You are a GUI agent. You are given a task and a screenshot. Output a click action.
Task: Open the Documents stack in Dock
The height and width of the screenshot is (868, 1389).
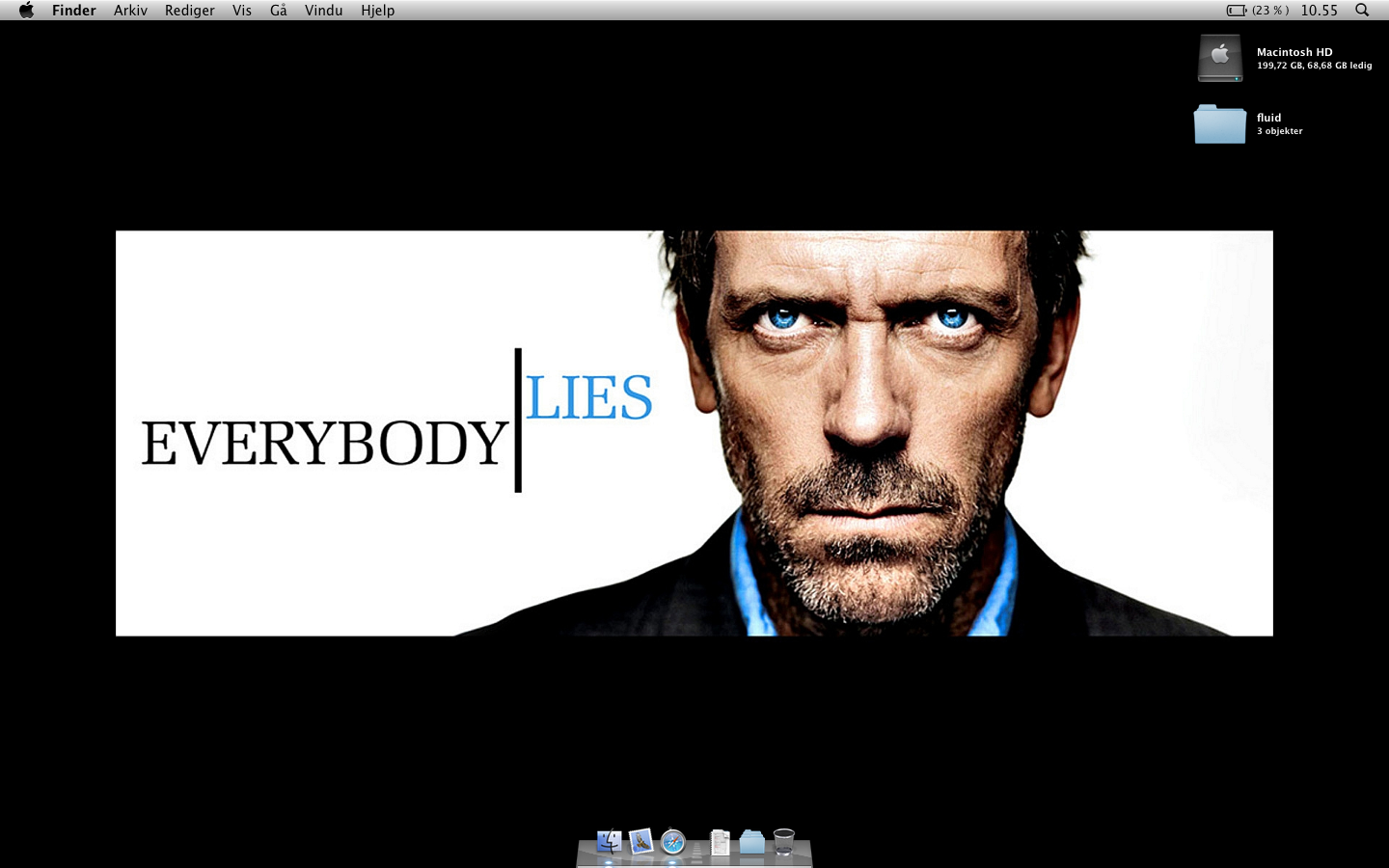(x=720, y=843)
